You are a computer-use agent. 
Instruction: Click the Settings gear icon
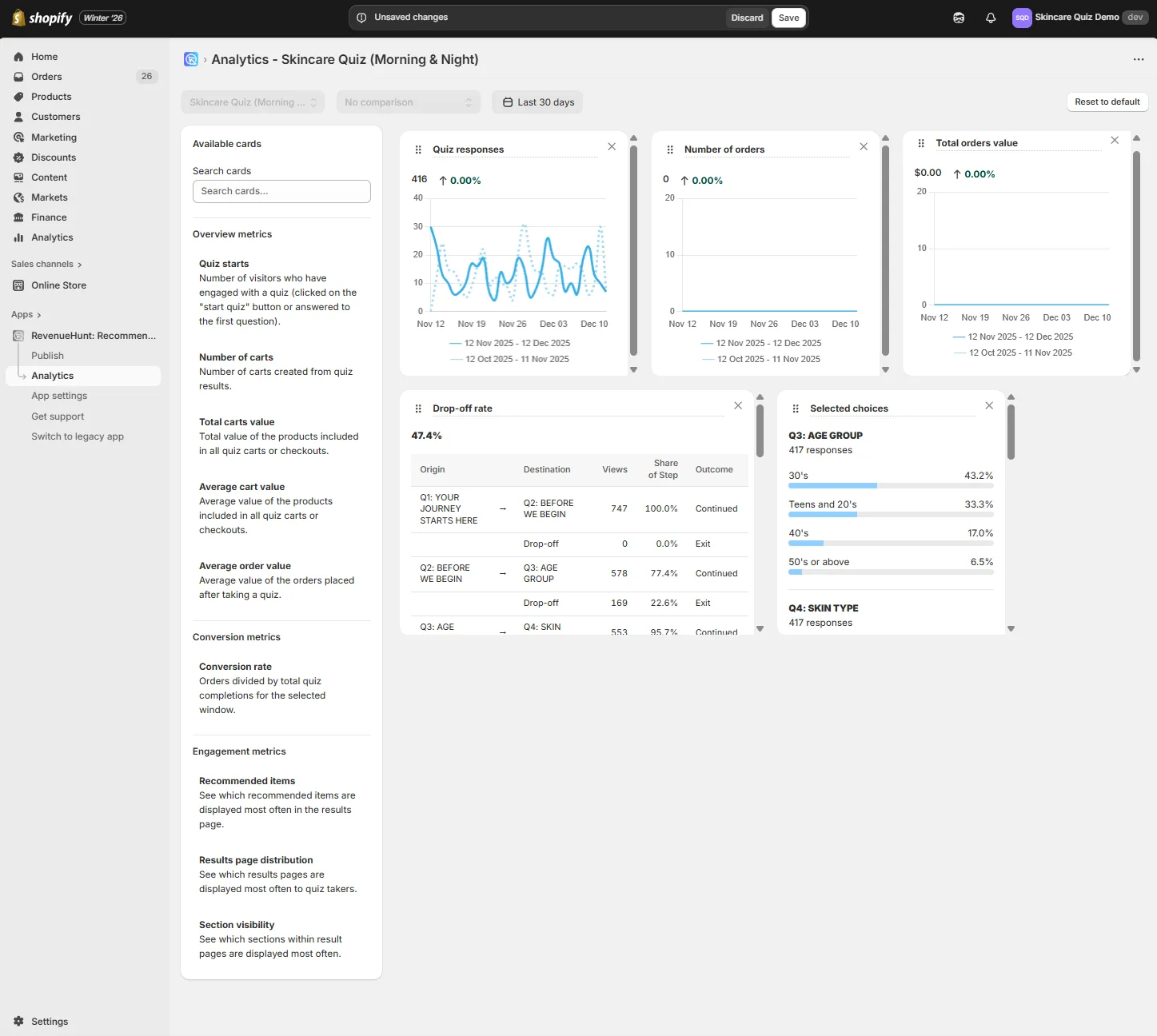point(18,1022)
